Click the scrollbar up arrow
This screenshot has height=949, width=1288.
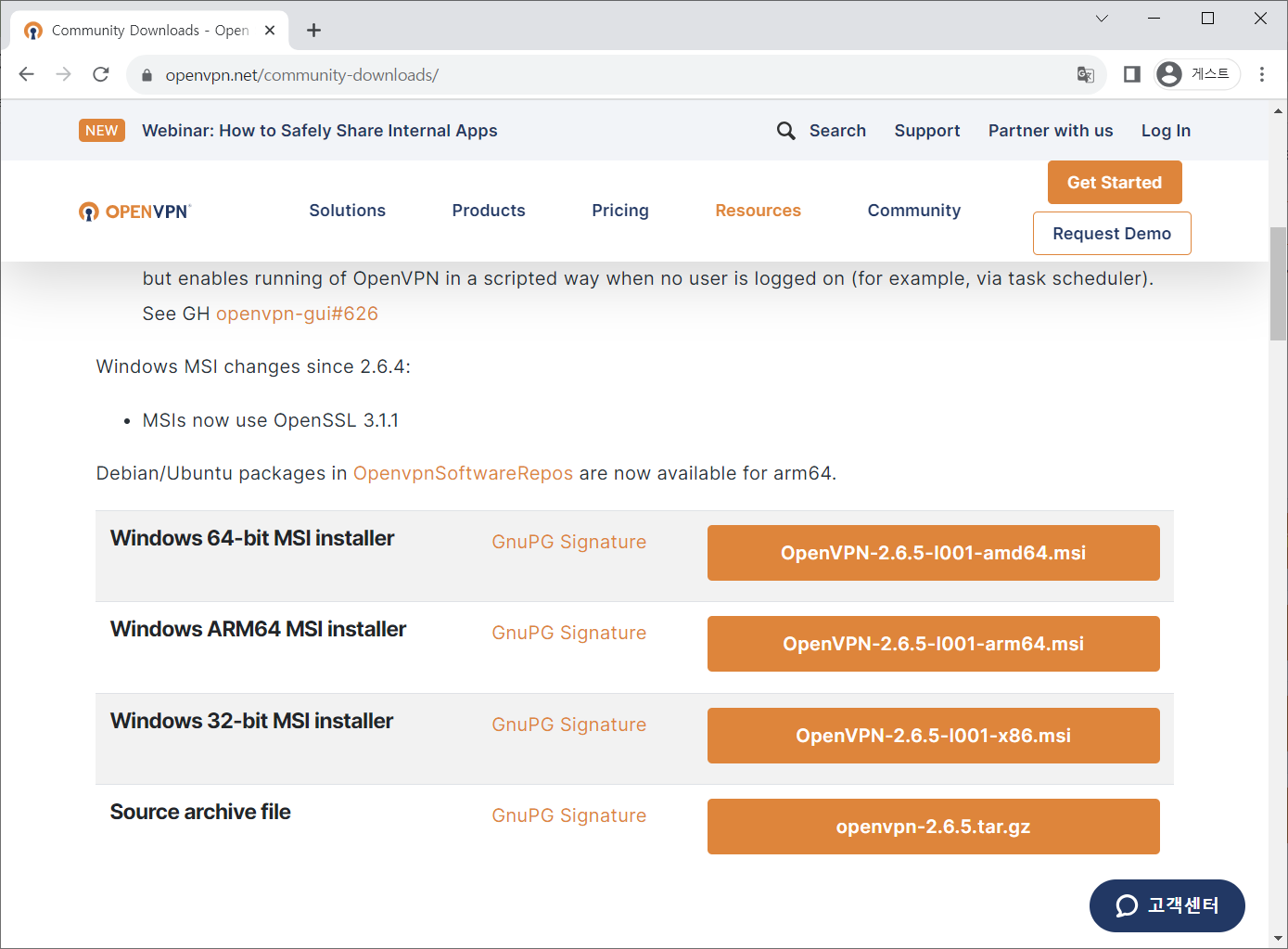1279,110
